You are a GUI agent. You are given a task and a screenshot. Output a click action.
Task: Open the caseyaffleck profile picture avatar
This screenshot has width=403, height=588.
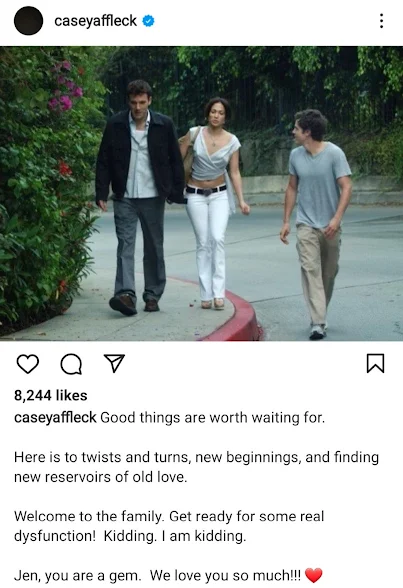pyautogui.click(x=28, y=21)
